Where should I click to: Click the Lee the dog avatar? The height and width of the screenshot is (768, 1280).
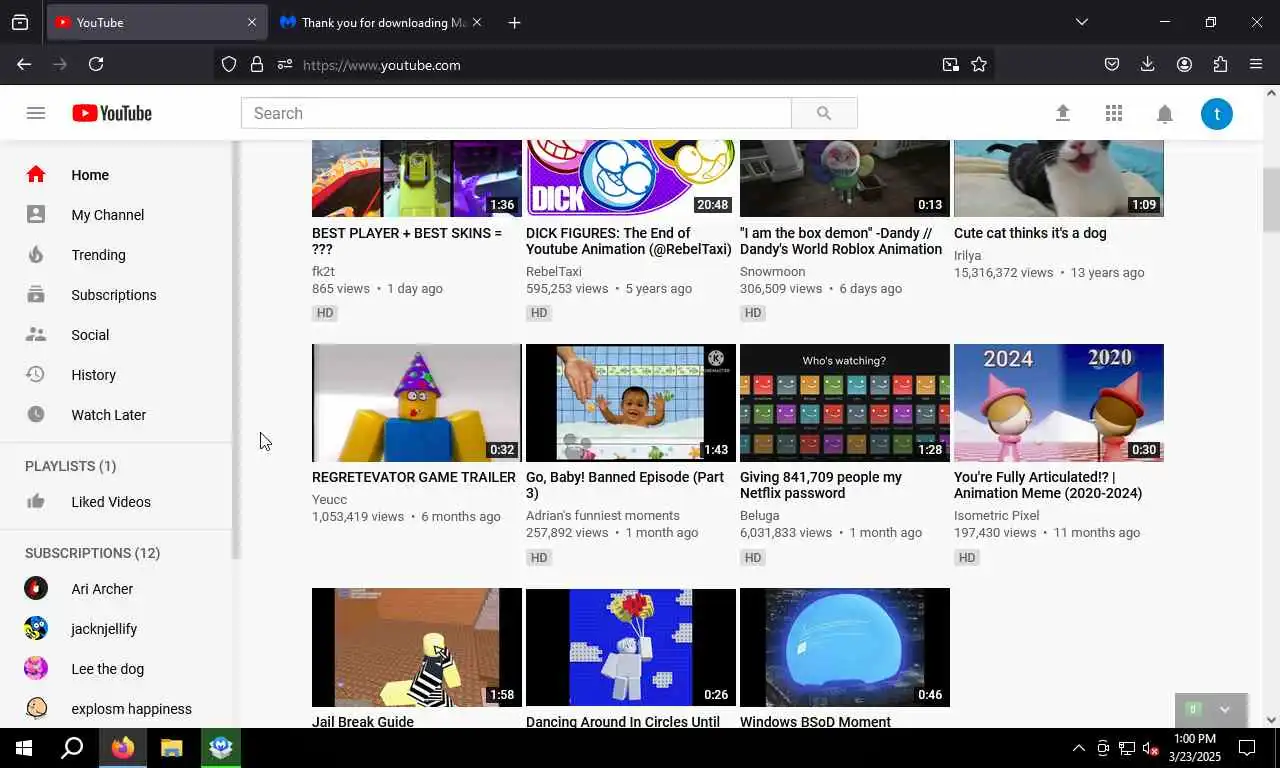click(x=36, y=668)
